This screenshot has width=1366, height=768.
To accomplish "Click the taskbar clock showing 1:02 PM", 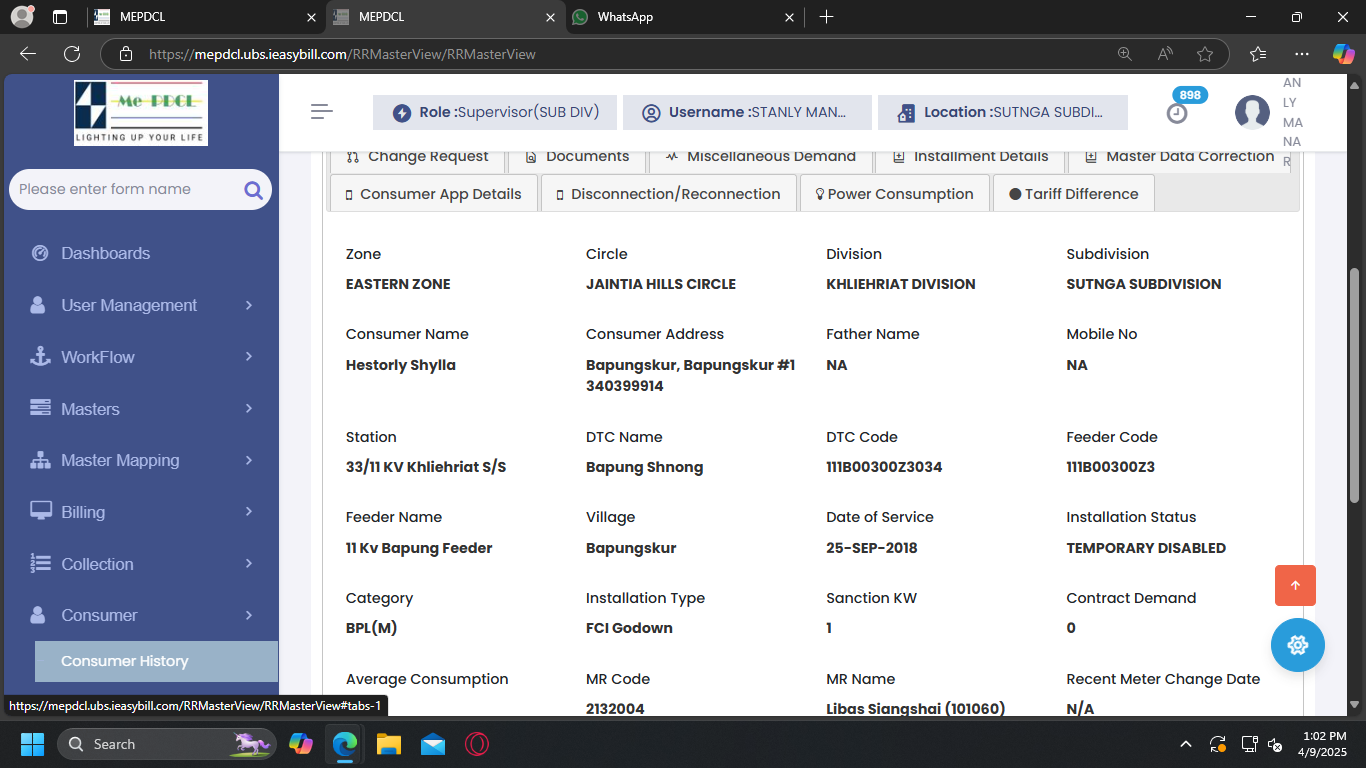I will (1324, 744).
